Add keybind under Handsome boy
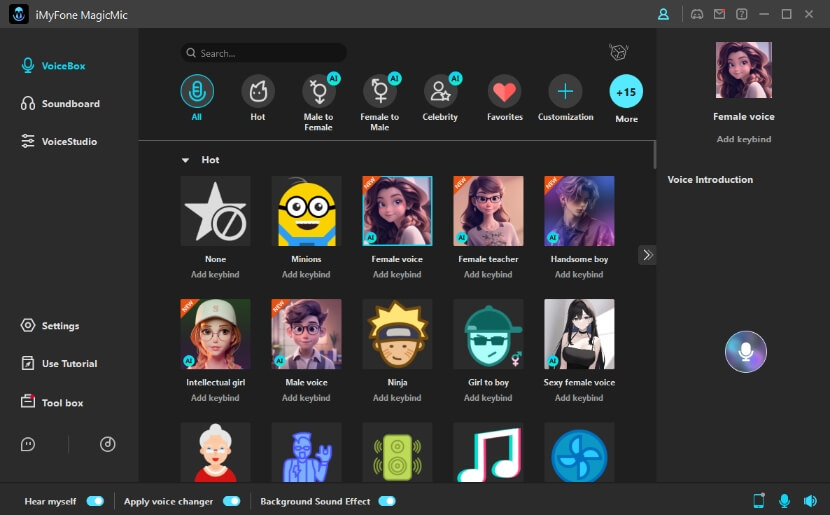The width and height of the screenshot is (830, 515). pos(580,274)
